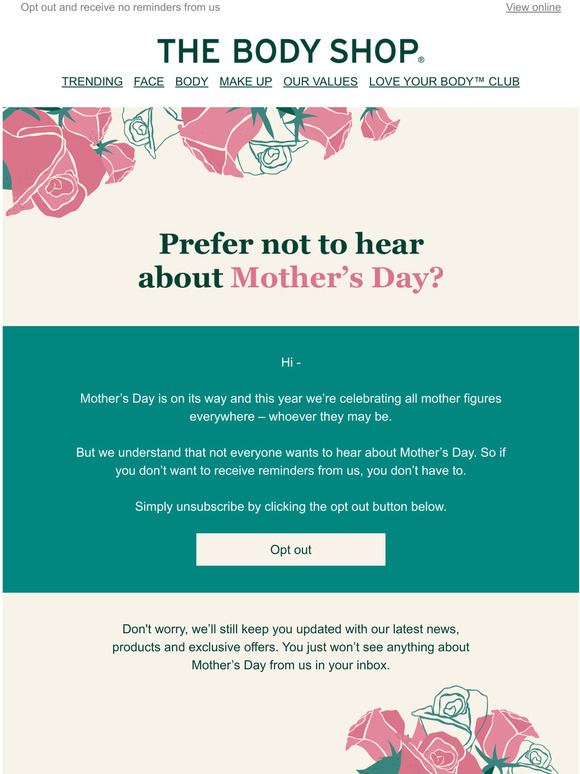Open the MAKE UP navigation link
The image size is (580, 774).
246,81
